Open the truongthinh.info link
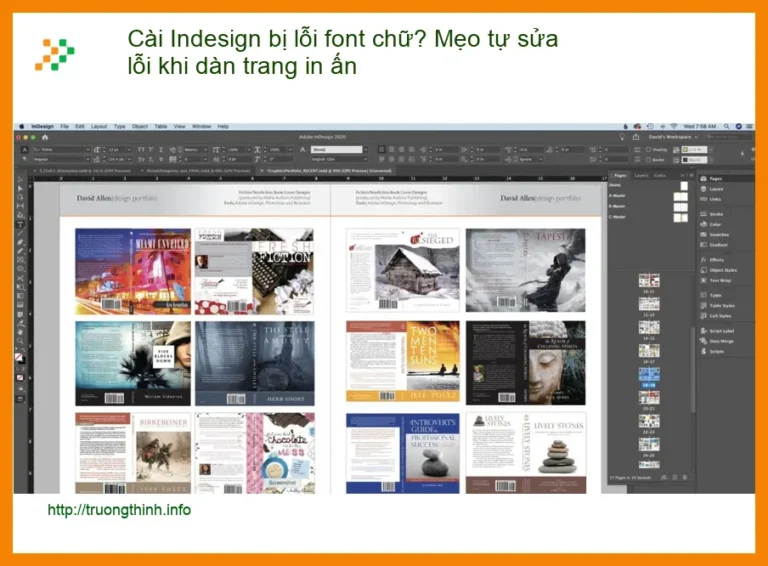This screenshot has width=768, height=566. pyautogui.click(x=119, y=510)
